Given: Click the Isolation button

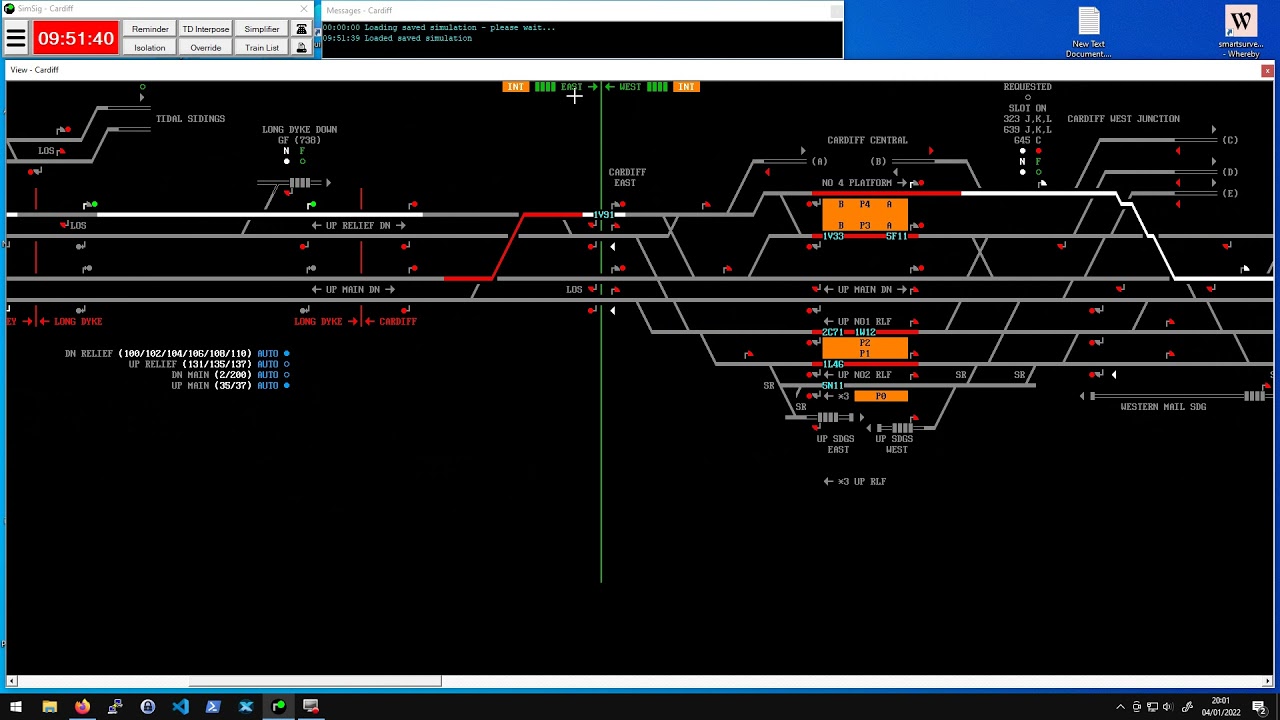Looking at the screenshot, I should coord(150,47).
